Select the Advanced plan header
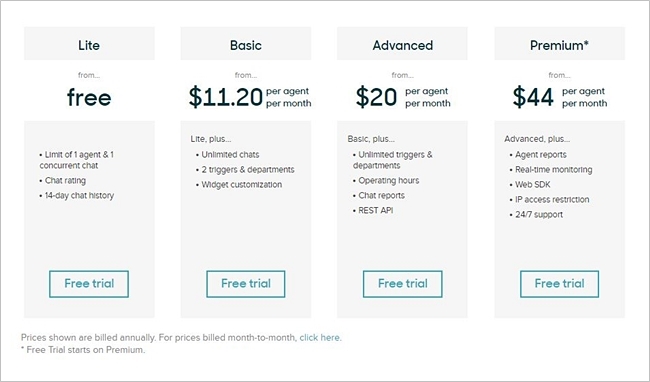 [x=402, y=44]
